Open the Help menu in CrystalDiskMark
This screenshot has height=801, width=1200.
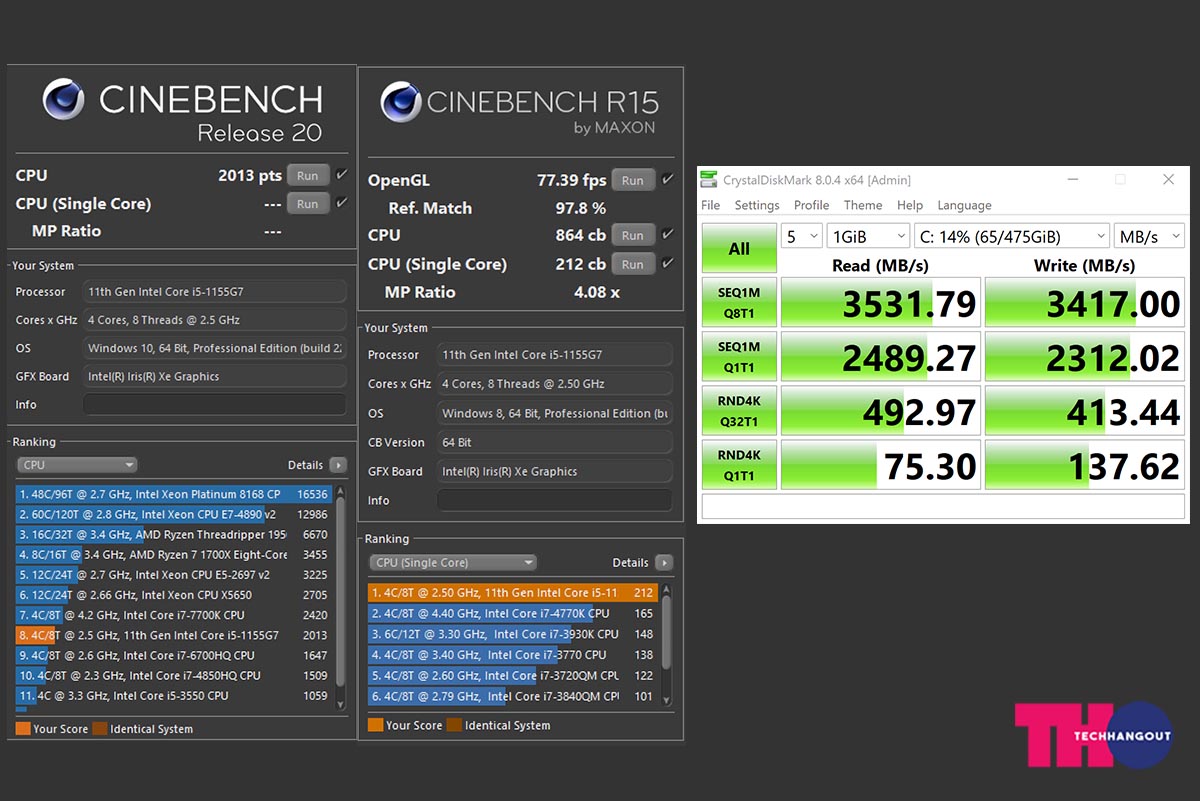click(910, 205)
